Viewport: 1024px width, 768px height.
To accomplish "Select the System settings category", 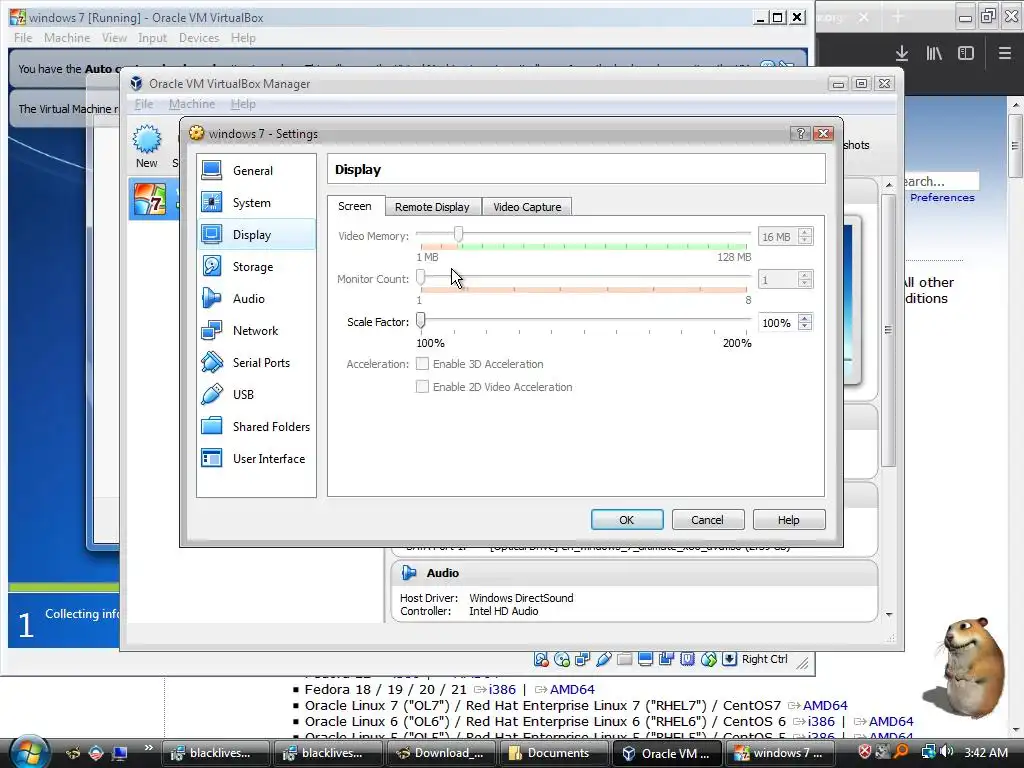I will click(256, 202).
